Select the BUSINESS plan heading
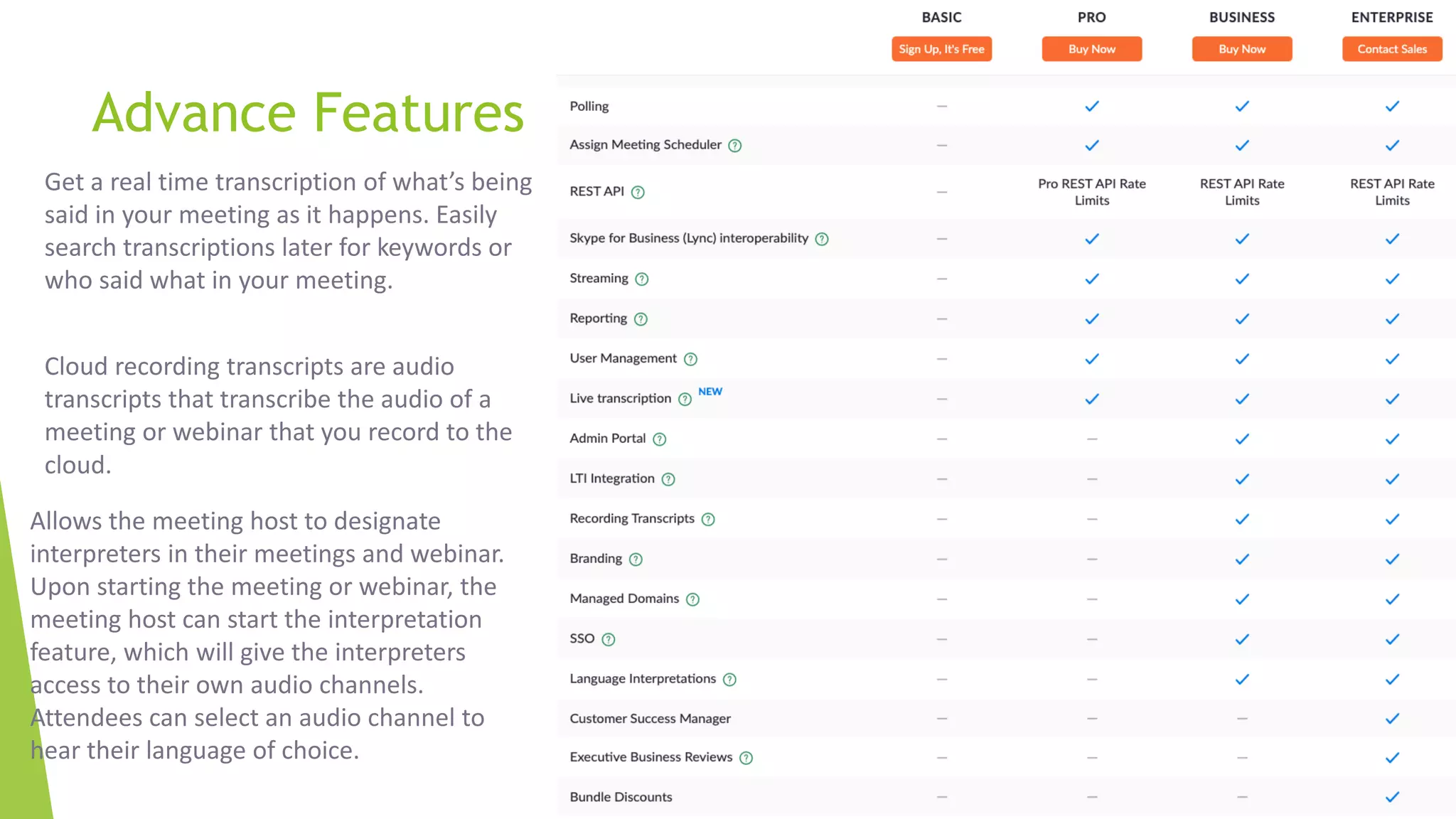This screenshot has height=819, width=1456. tap(1242, 17)
